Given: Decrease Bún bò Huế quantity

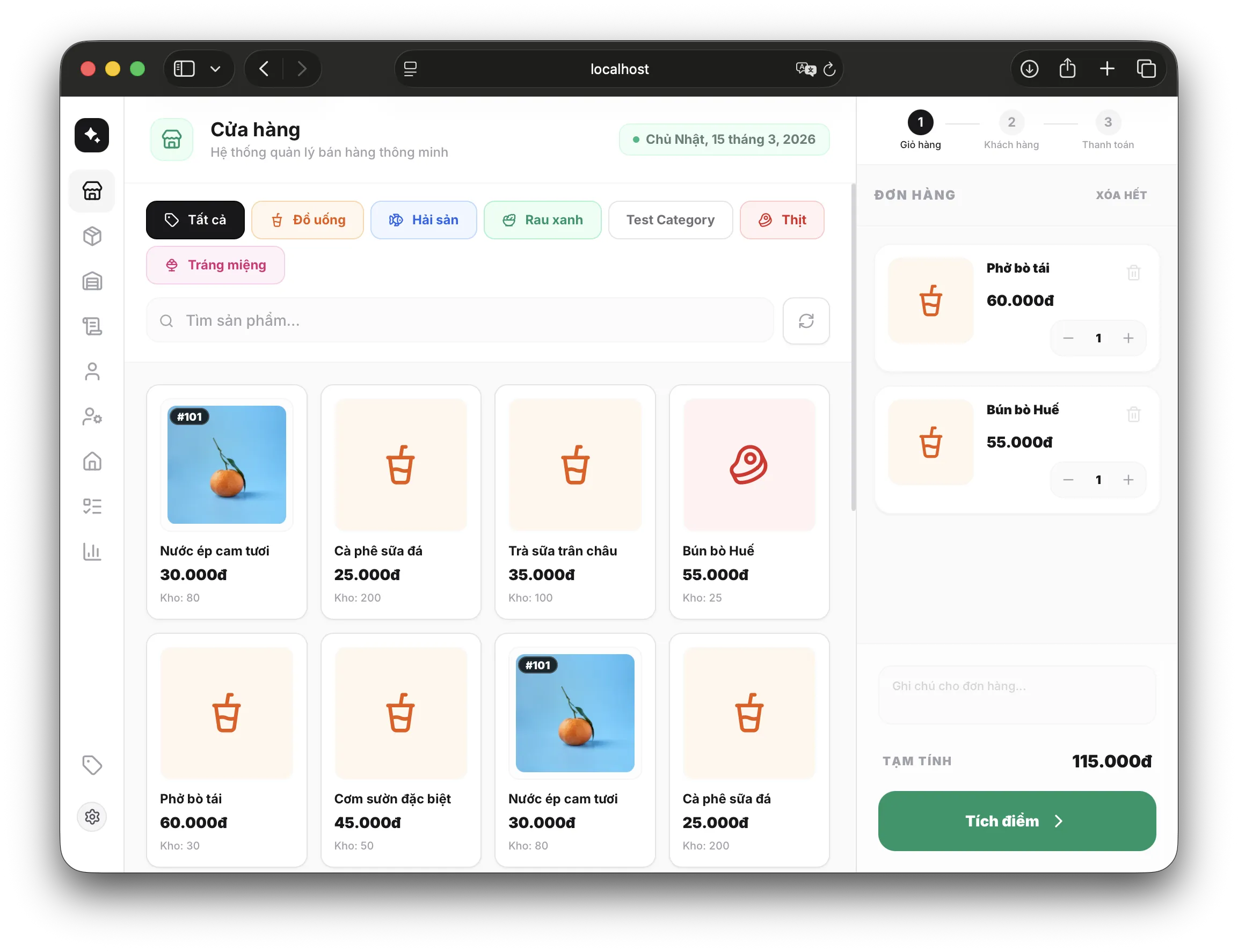Looking at the screenshot, I should coord(1068,480).
